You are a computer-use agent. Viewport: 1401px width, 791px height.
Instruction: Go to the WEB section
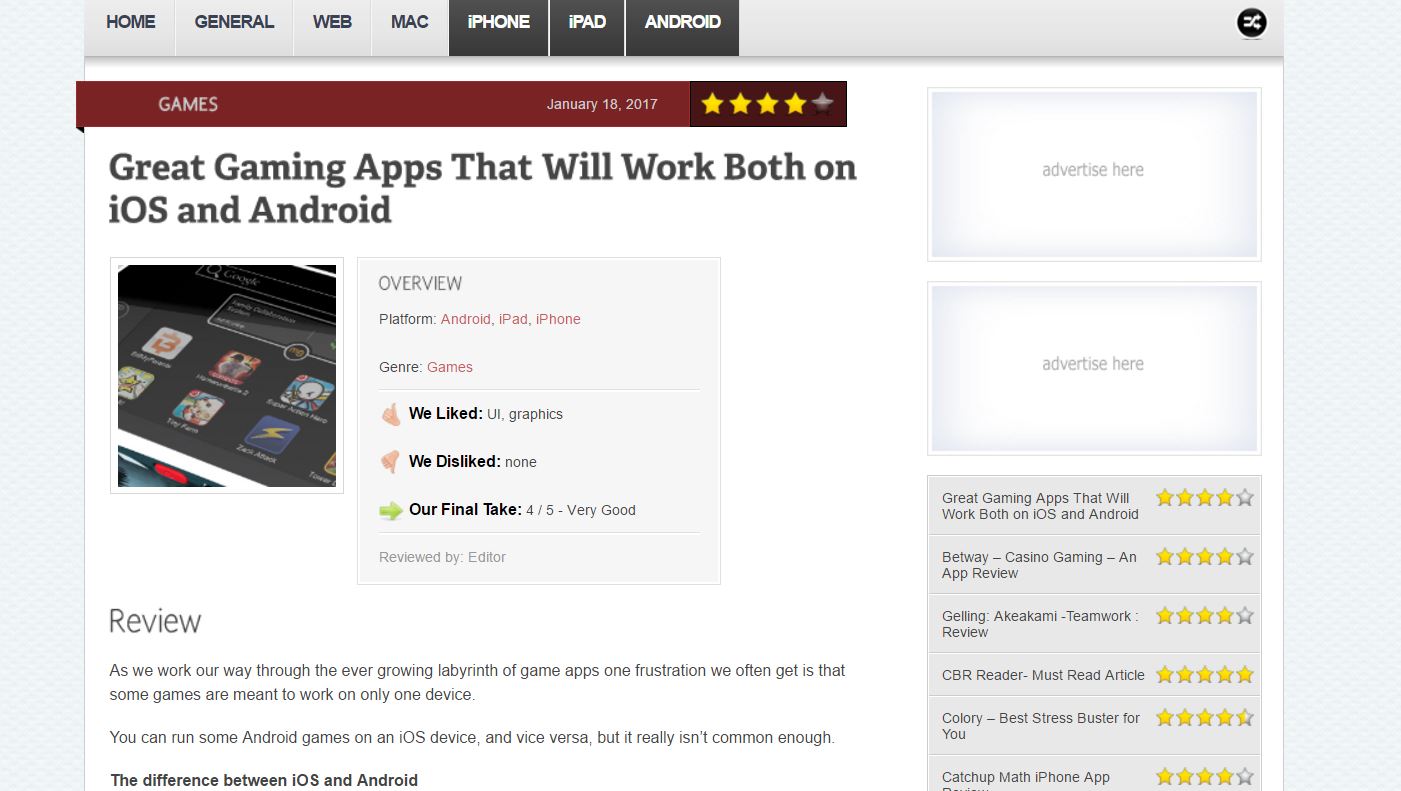[x=332, y=22]
